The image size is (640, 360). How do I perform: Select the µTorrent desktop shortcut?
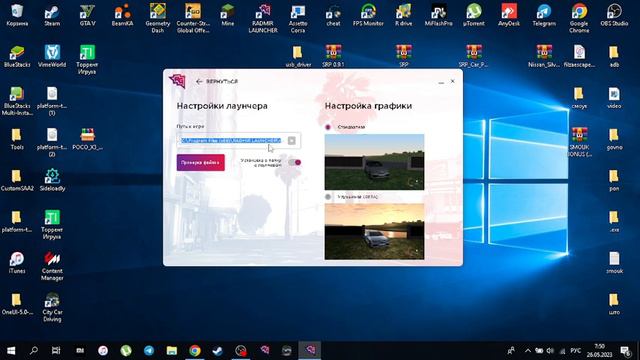click(x=473, y=15)
